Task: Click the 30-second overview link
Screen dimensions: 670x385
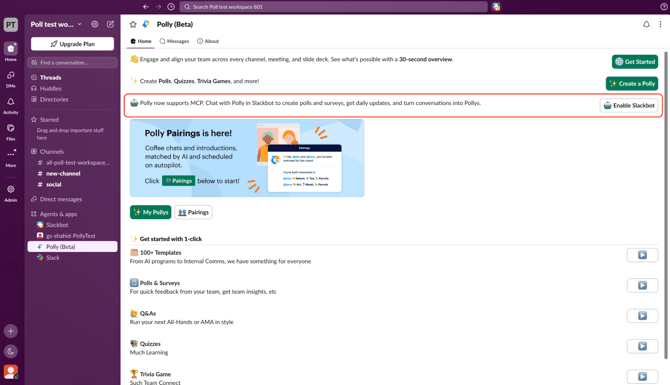Action: (426, 59)
